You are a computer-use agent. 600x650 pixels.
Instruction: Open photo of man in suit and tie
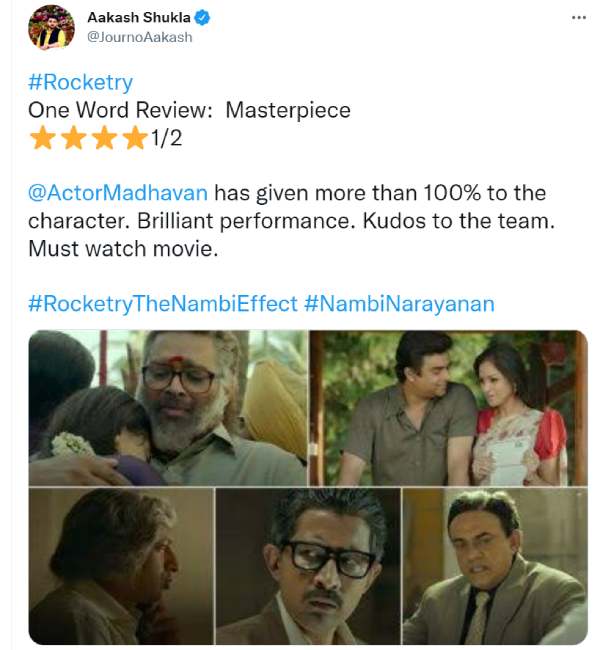coord(495,566)
